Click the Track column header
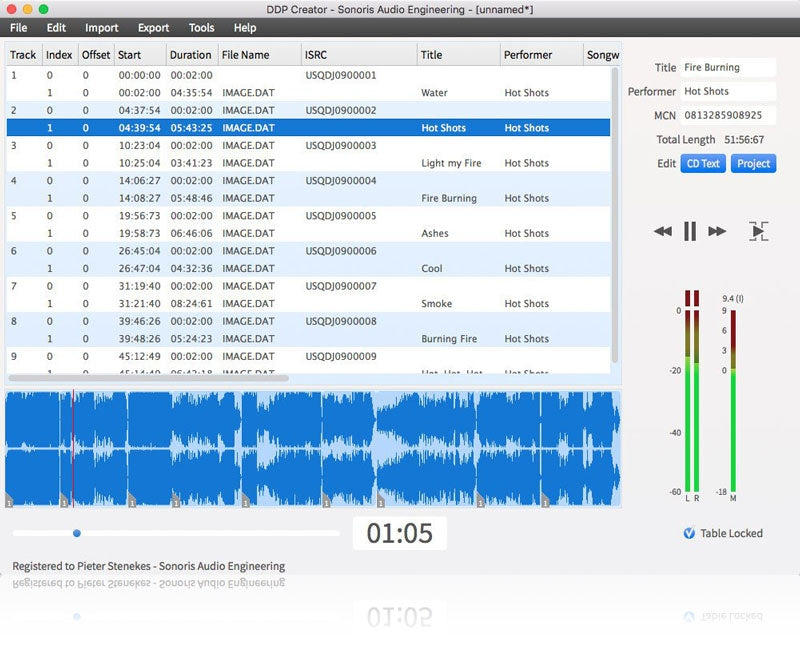The height and width of the screenshot is (659, 800). point(23,55)
